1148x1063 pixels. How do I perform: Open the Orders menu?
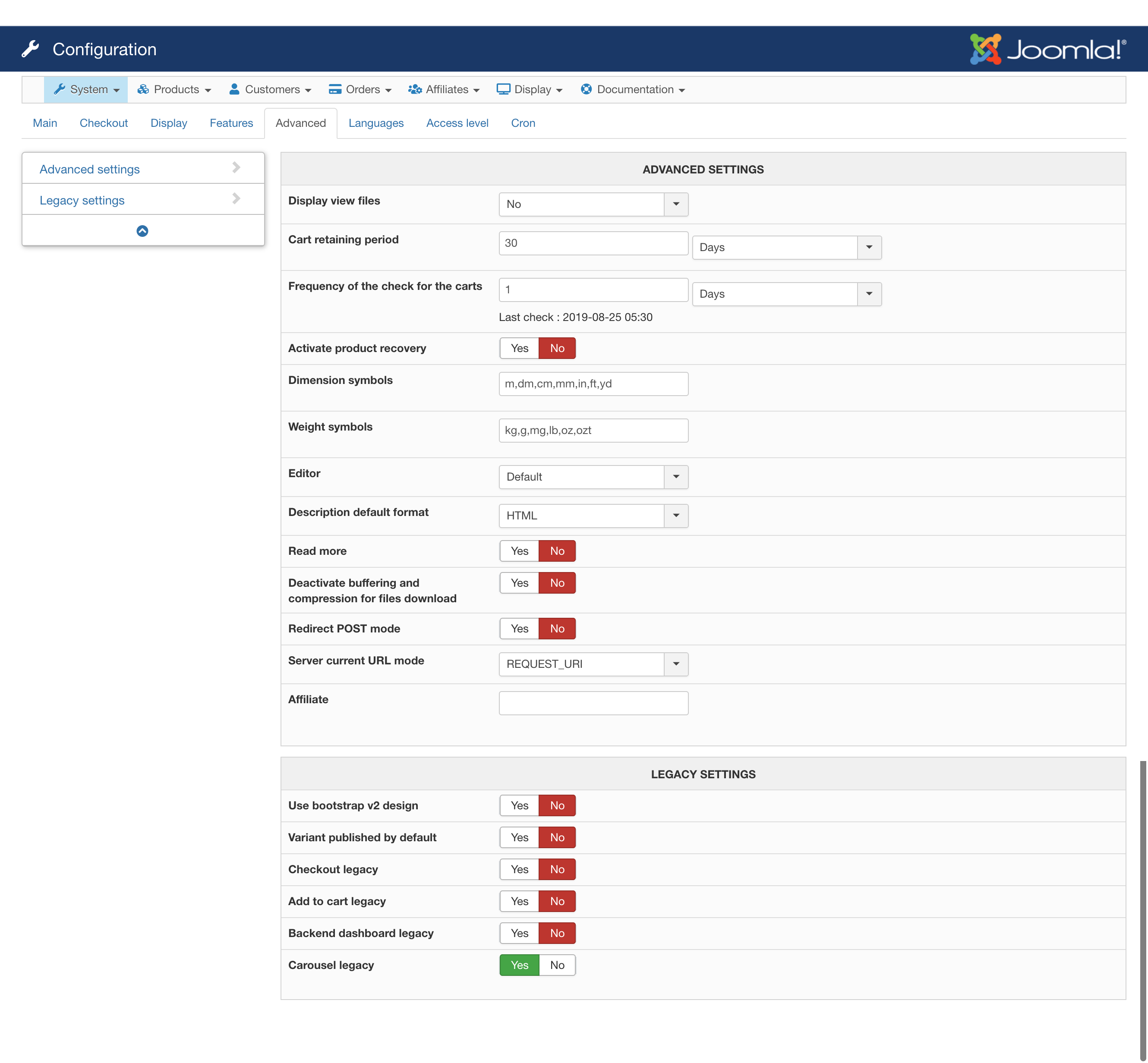(360, 89)
